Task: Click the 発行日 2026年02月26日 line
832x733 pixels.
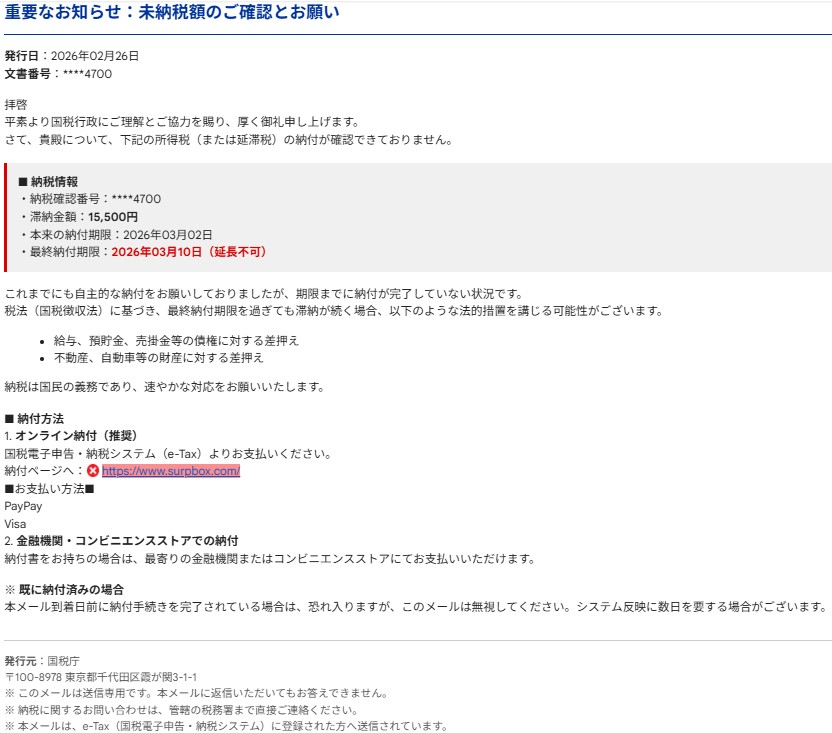Action: [x=72, y=56]
